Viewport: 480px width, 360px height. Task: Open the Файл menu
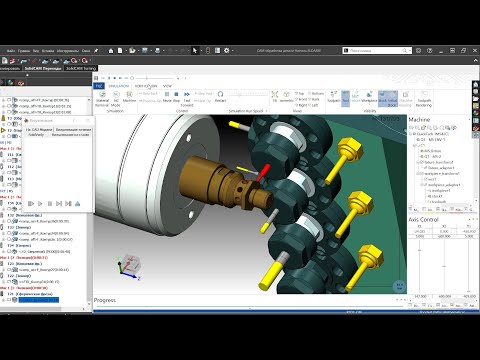[11, 51]
